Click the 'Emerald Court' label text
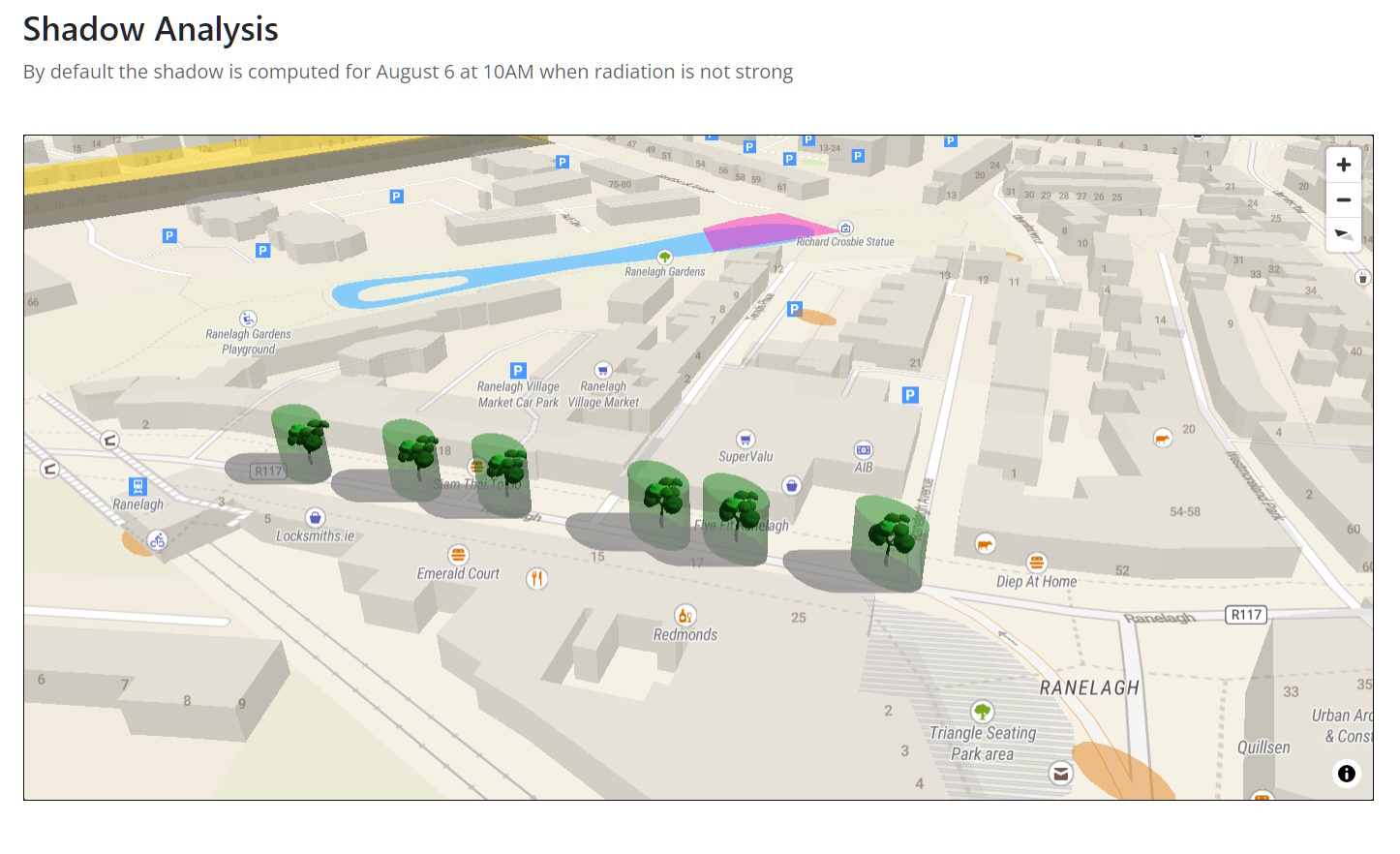Image resolution: width=1400 pixels, height=854 pixels. pyautogui.click(x=458, y=574)
